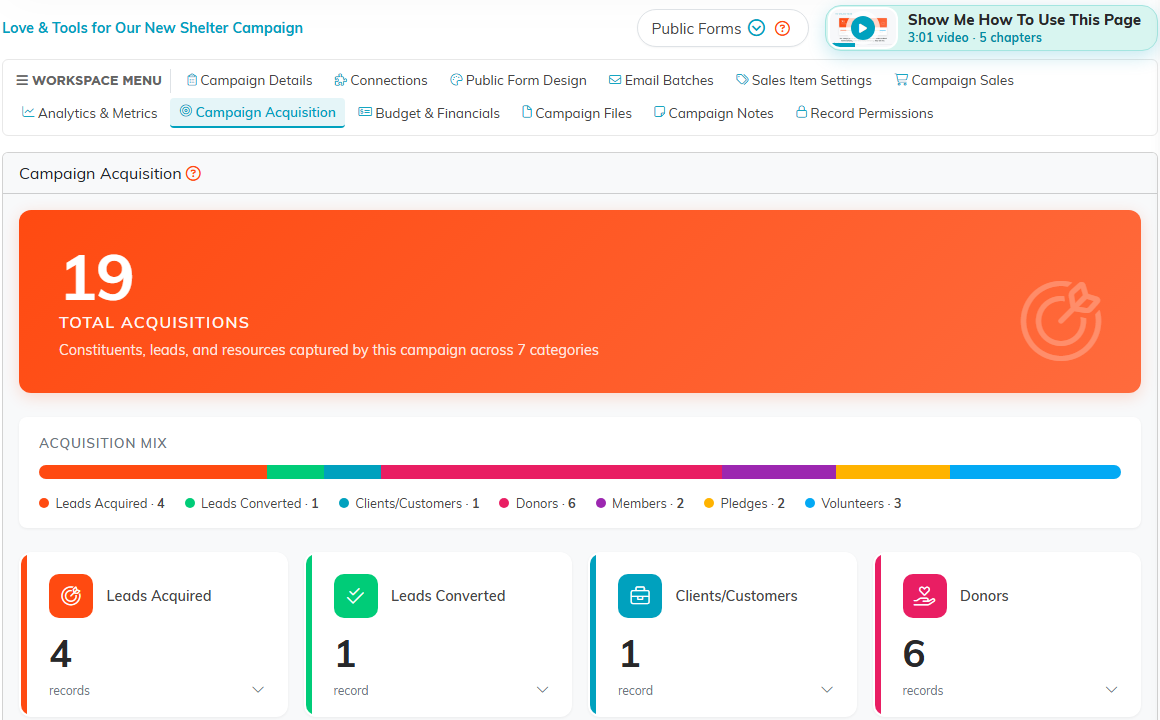The width and height of the screenshot is (1160, 720).
Task: Open the Sales Item Settings tab
Action: coord(804,80)
